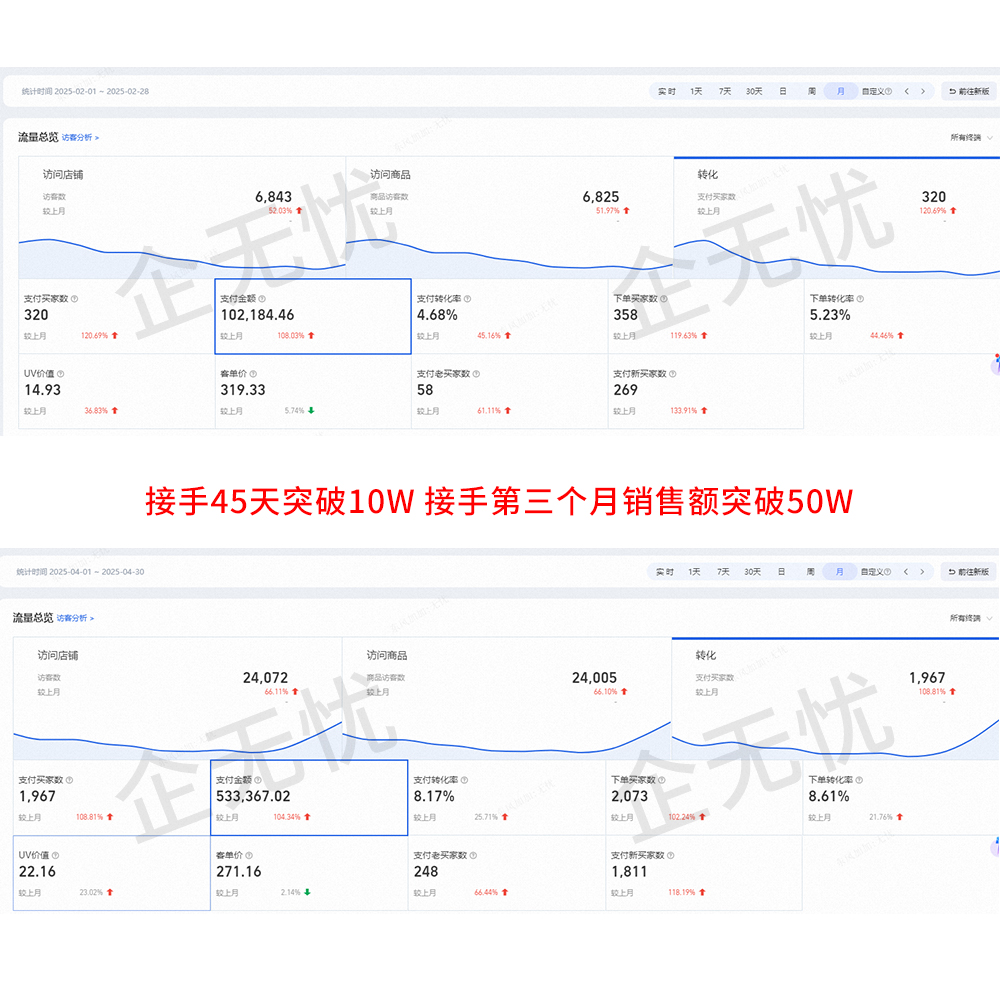Click the left arrow to view previous period

(x=907, y=90)
